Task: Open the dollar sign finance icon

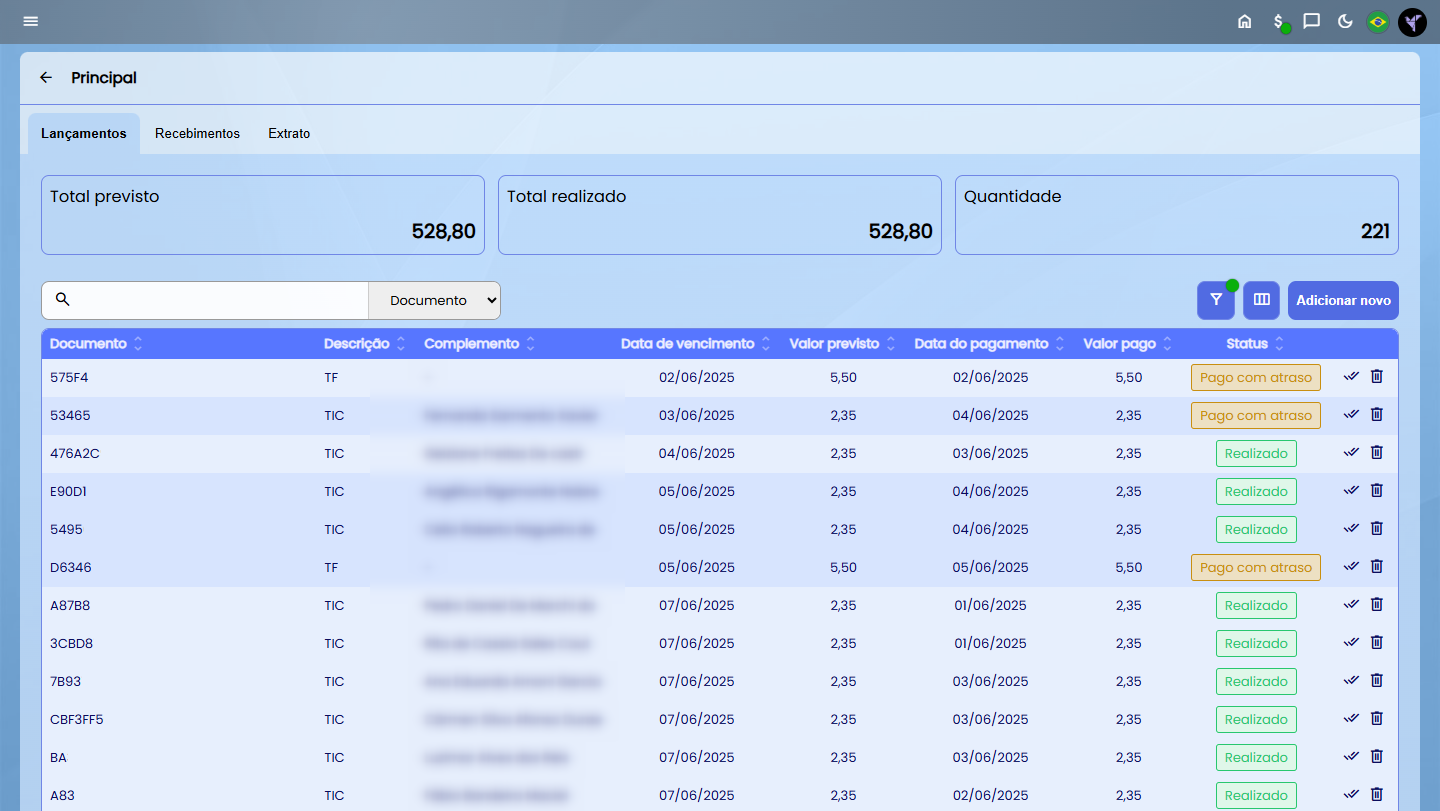Action: click(1279, 21)
